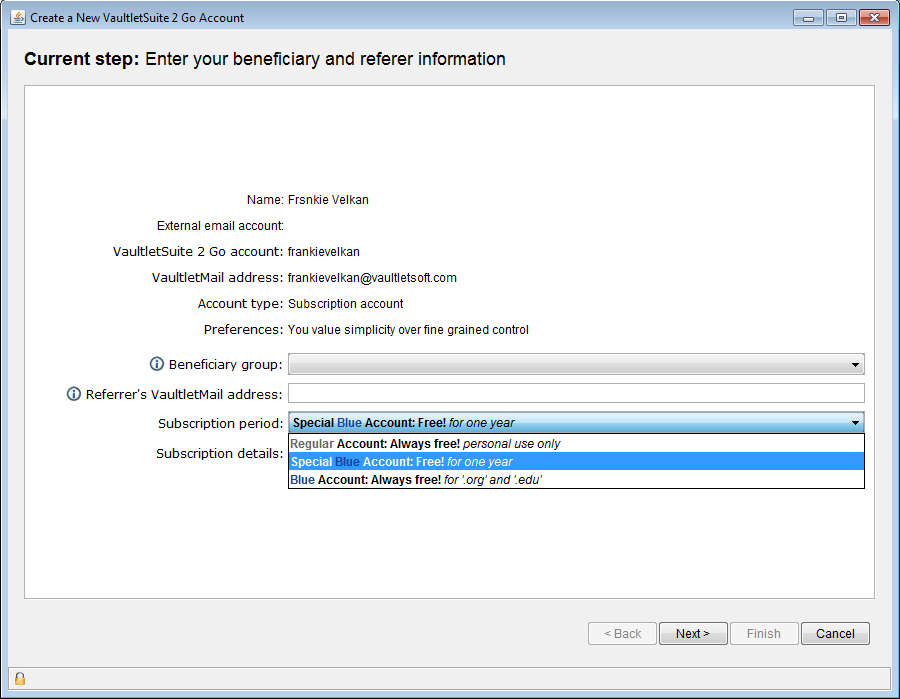900x699 pixels.
Task: Click the Java icon in the title bar
Action: 18,17
